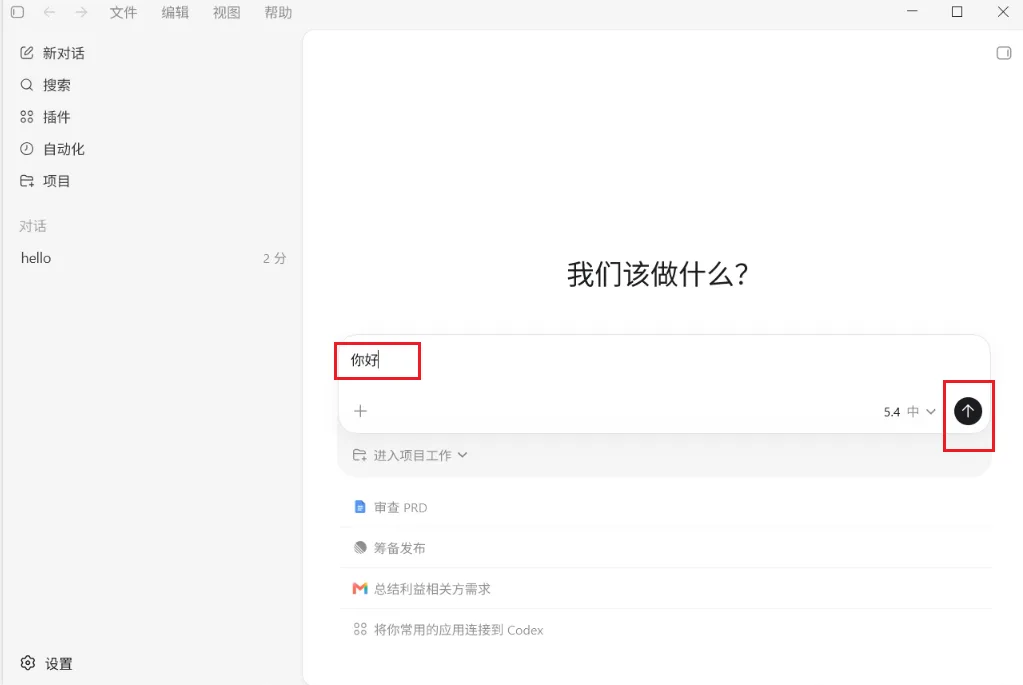Image resolution: width=1023 pixels, height=685 pixels.
Task: Minimize the application window
Action: tap(912, 11)
